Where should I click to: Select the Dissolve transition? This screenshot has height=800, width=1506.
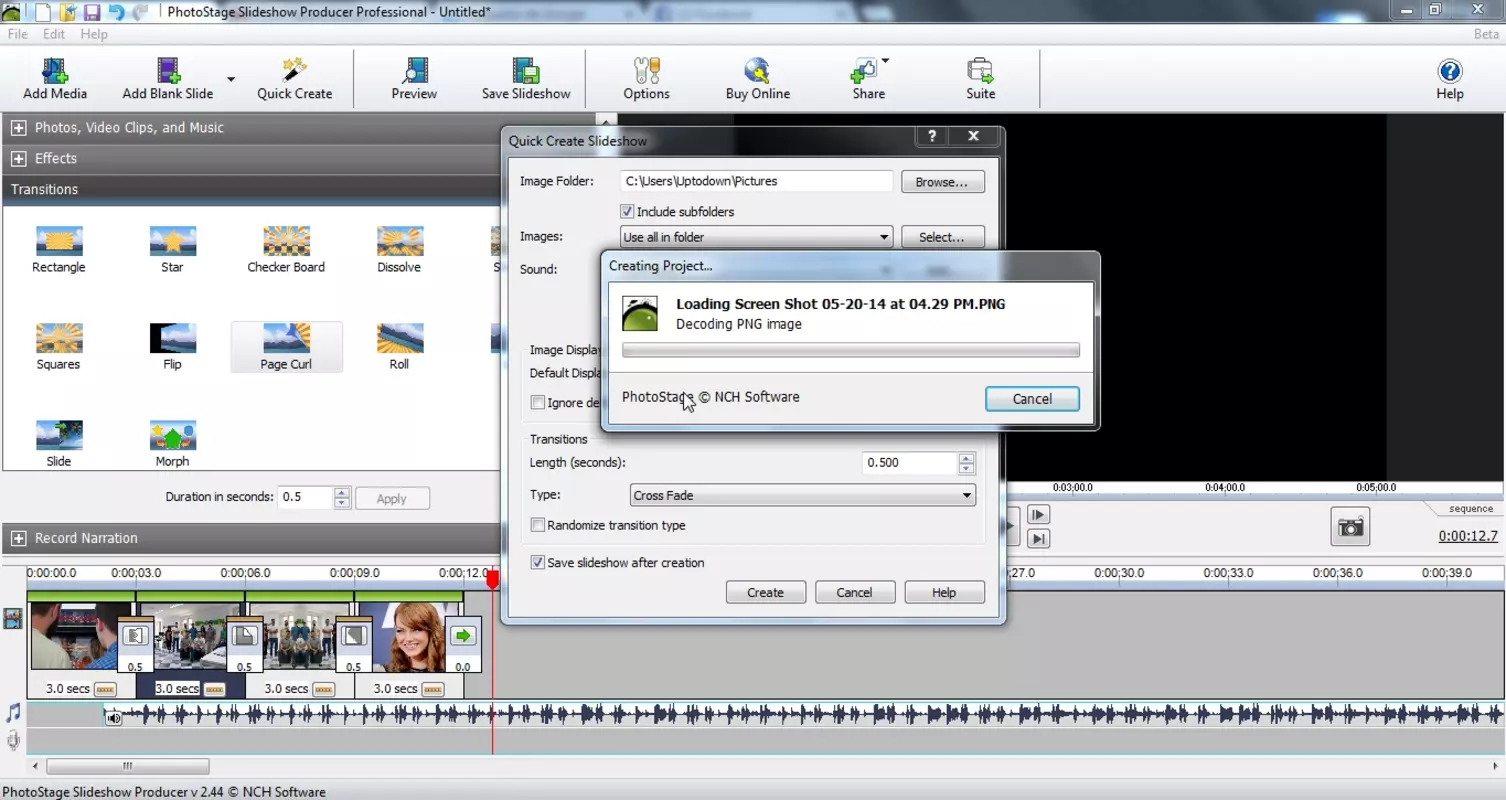(399, 250)
